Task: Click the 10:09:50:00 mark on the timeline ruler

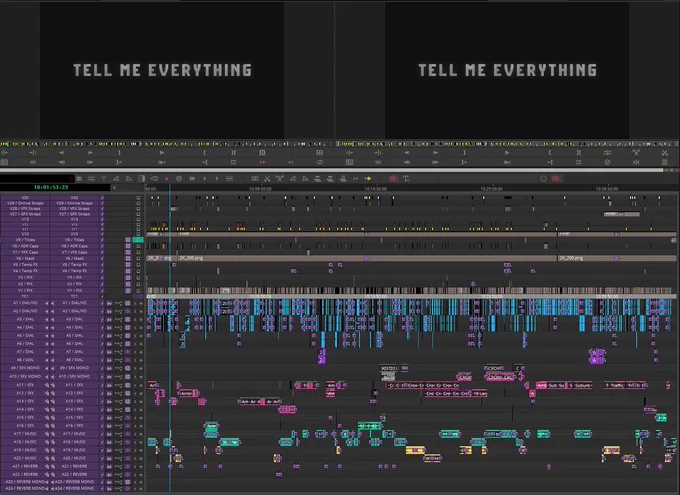Action: click(260, 189)
